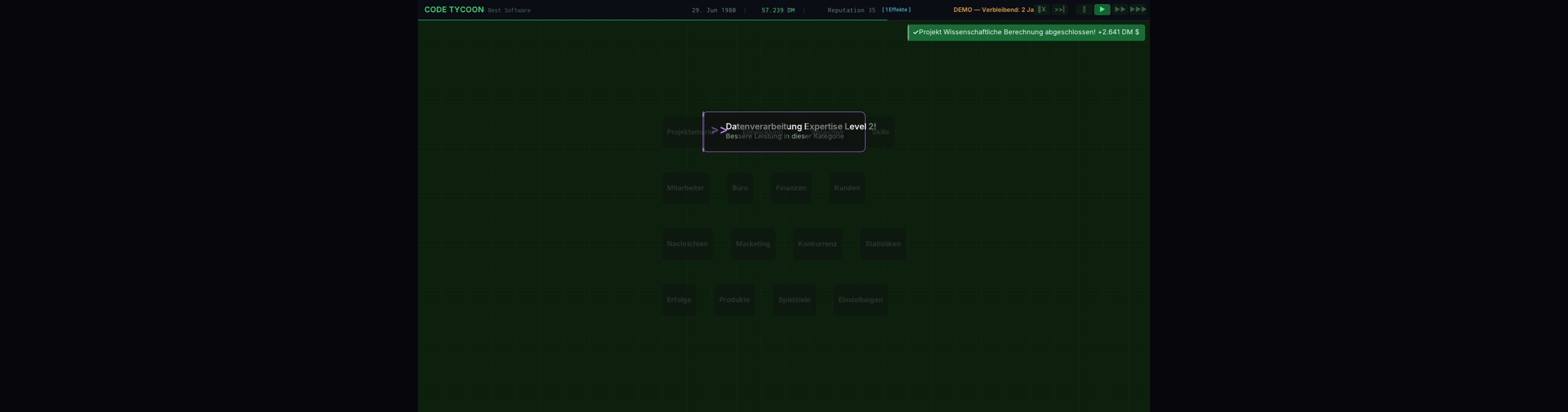Click the X button beside DEMO text
The image size is (1568, 412).
click(x=1042, y=10)
